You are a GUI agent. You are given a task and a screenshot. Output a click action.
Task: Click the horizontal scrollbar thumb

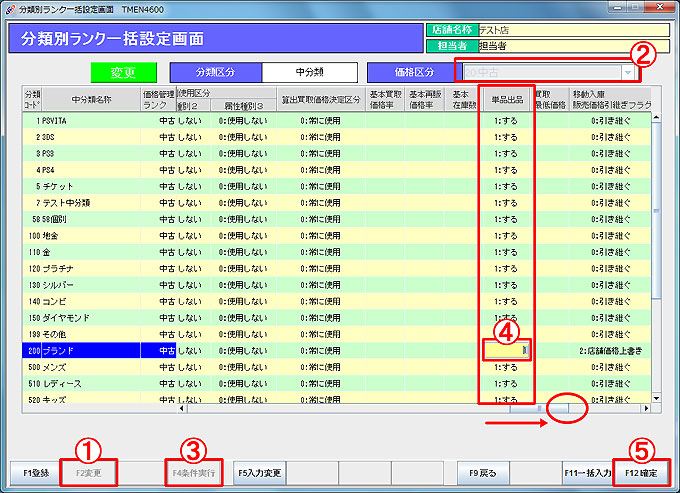[540, 408]
